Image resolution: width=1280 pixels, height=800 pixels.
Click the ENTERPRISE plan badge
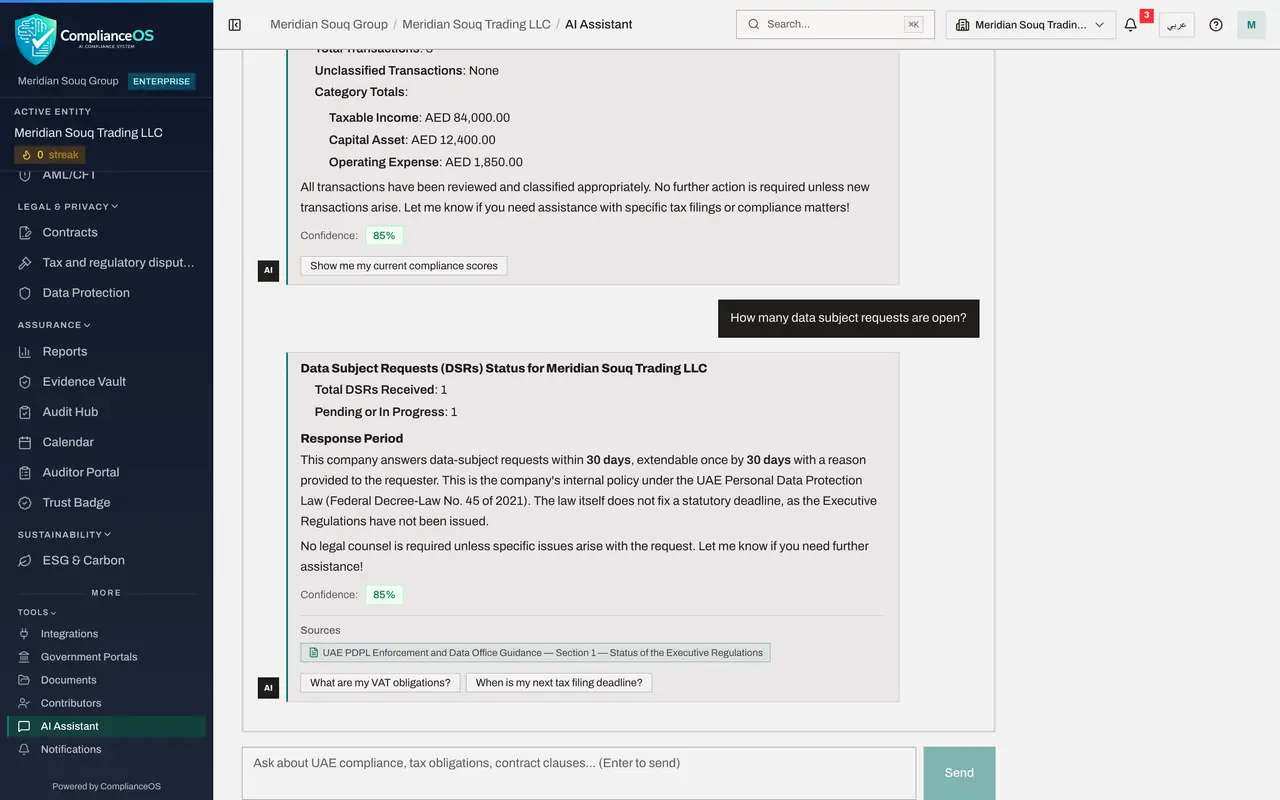(162, 81)
